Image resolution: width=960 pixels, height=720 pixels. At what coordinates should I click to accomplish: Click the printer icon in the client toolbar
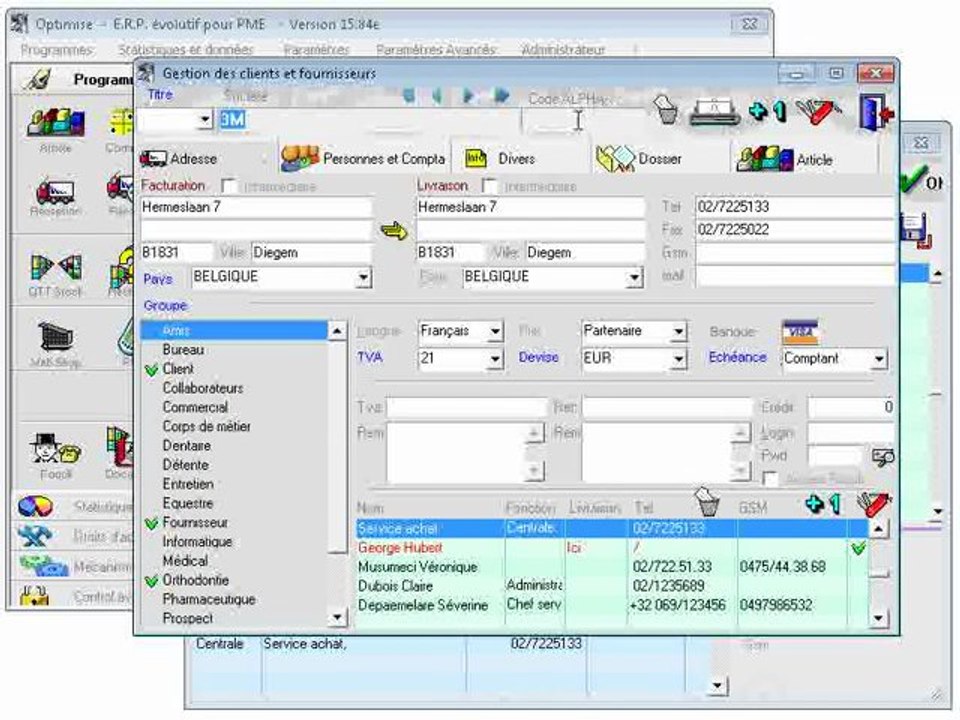click(714, 113)
